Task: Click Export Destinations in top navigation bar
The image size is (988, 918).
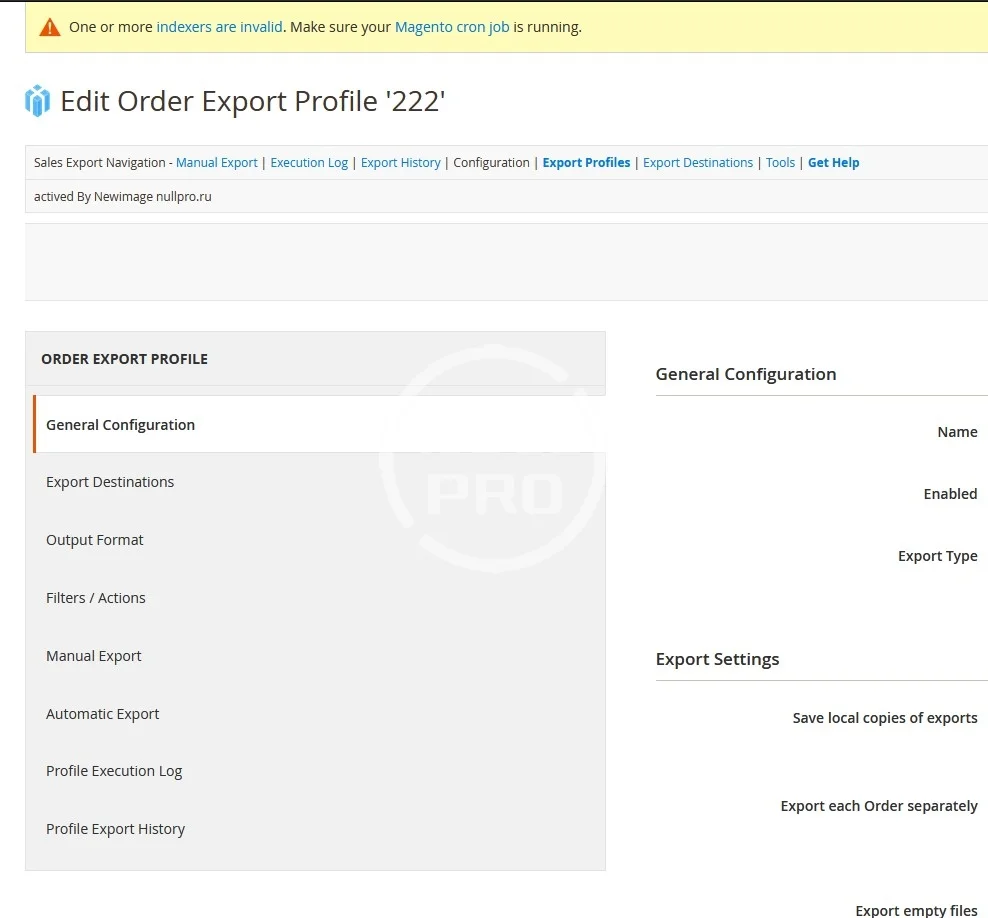Action: click(x=698, y=163)
